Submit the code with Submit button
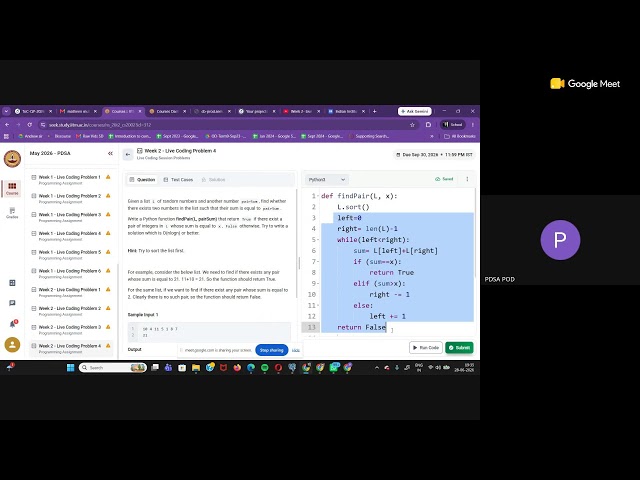Image resolution: width=640 pixels, height=480 pixels. (459, 348)
